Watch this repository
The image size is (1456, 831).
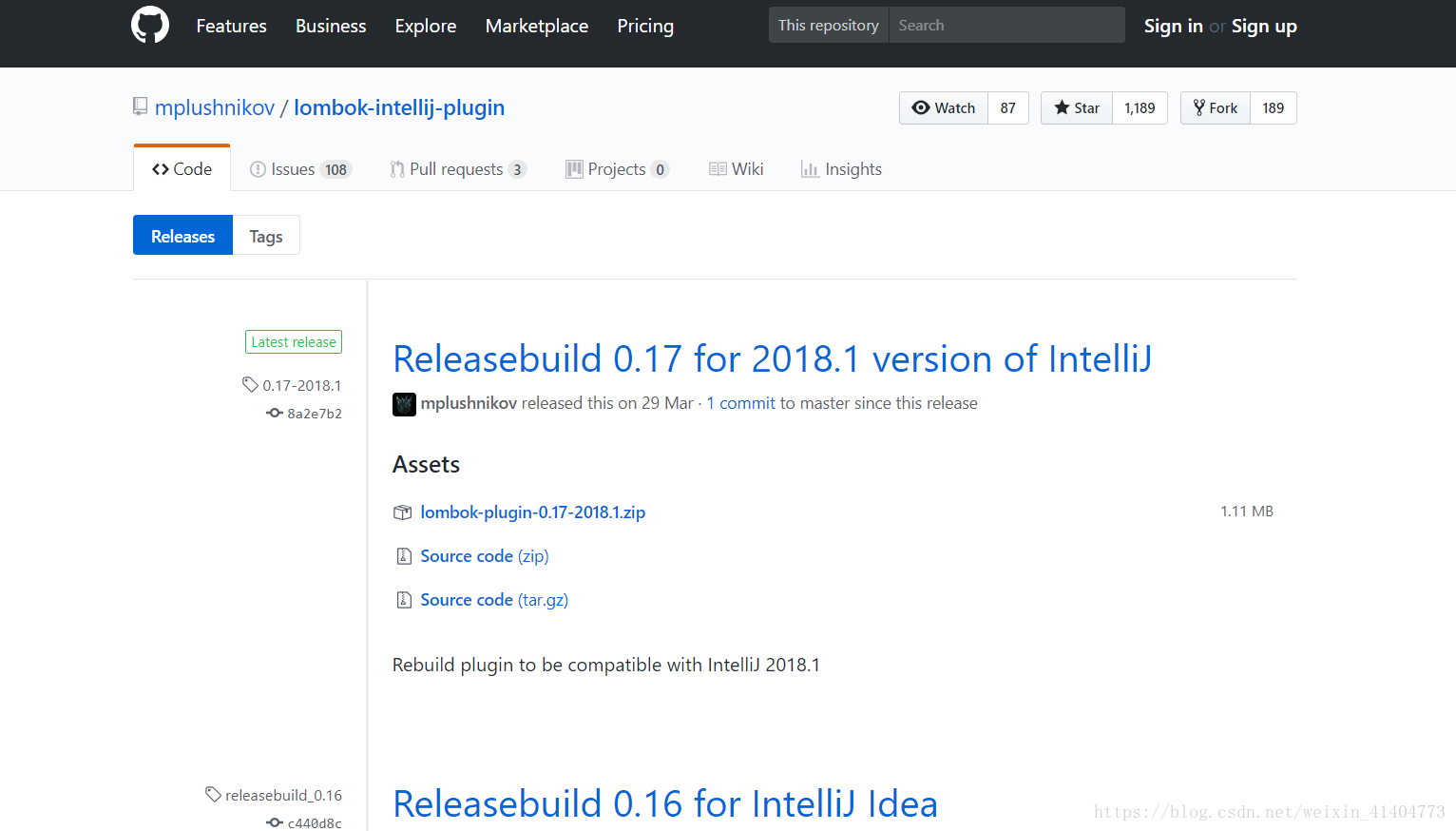coord(944,107)
